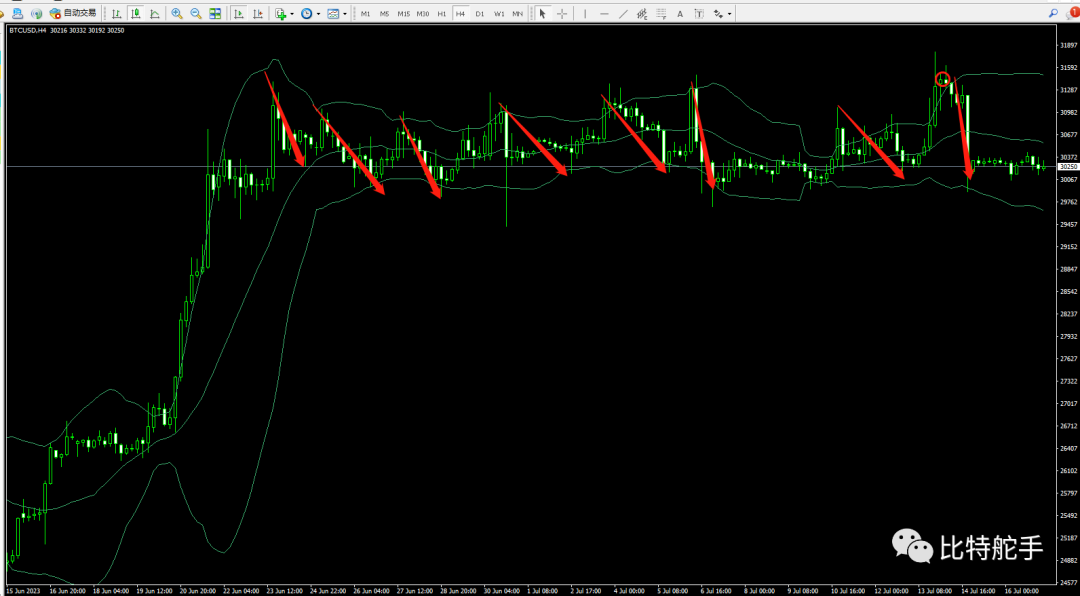Click the BTCUSD,H4 chart title text
Image resolution: width=1080 pixels, height=596 pixels.
[27, 30]
